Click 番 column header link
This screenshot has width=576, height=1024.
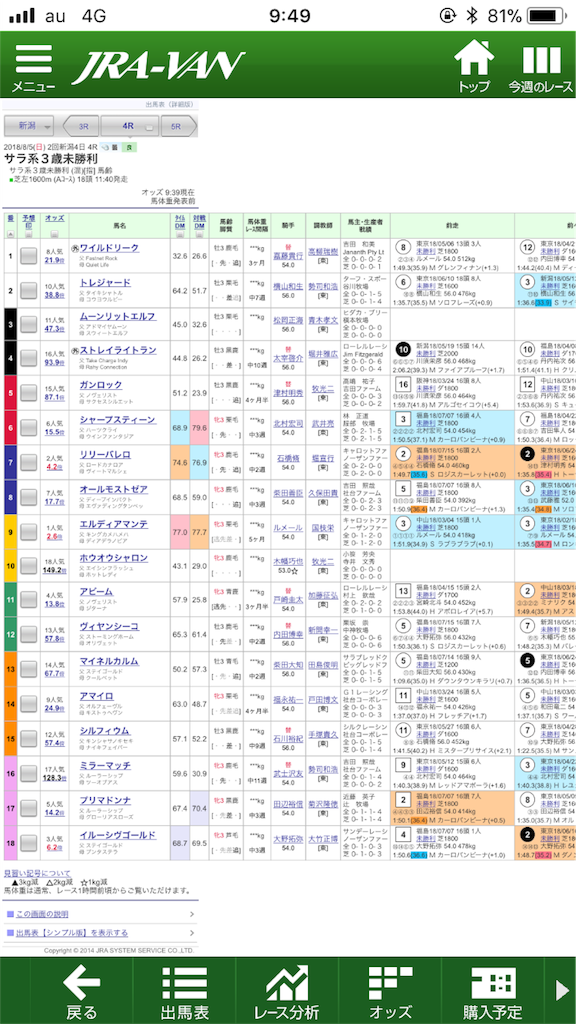click(x=10, y=217)
